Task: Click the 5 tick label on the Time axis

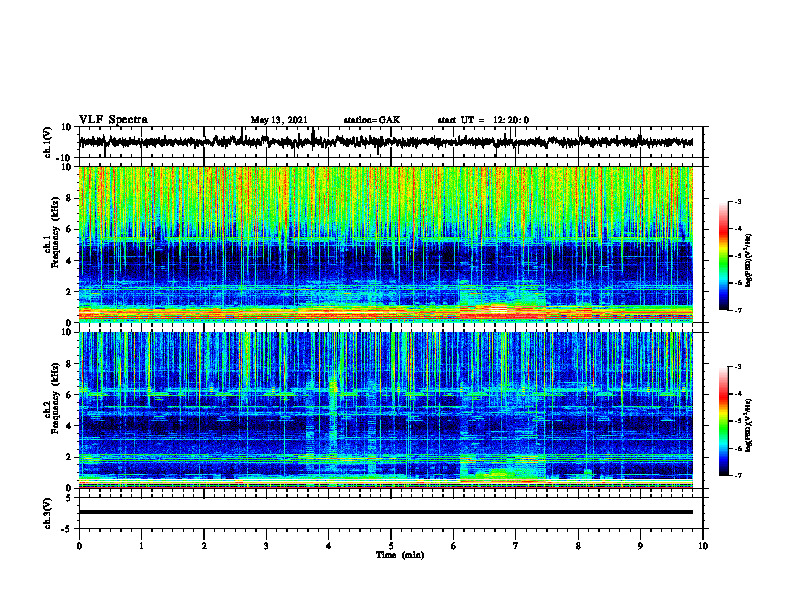Action: [x=391, y=546]
